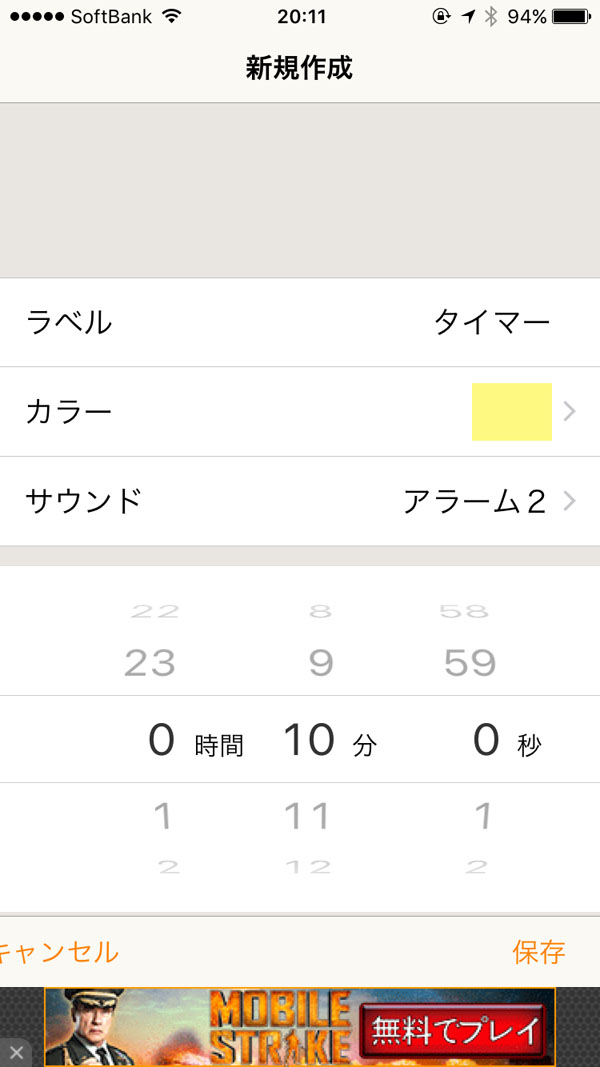
Task: Select 1 in the seconds picker
Action: click(x=483, y=816)
